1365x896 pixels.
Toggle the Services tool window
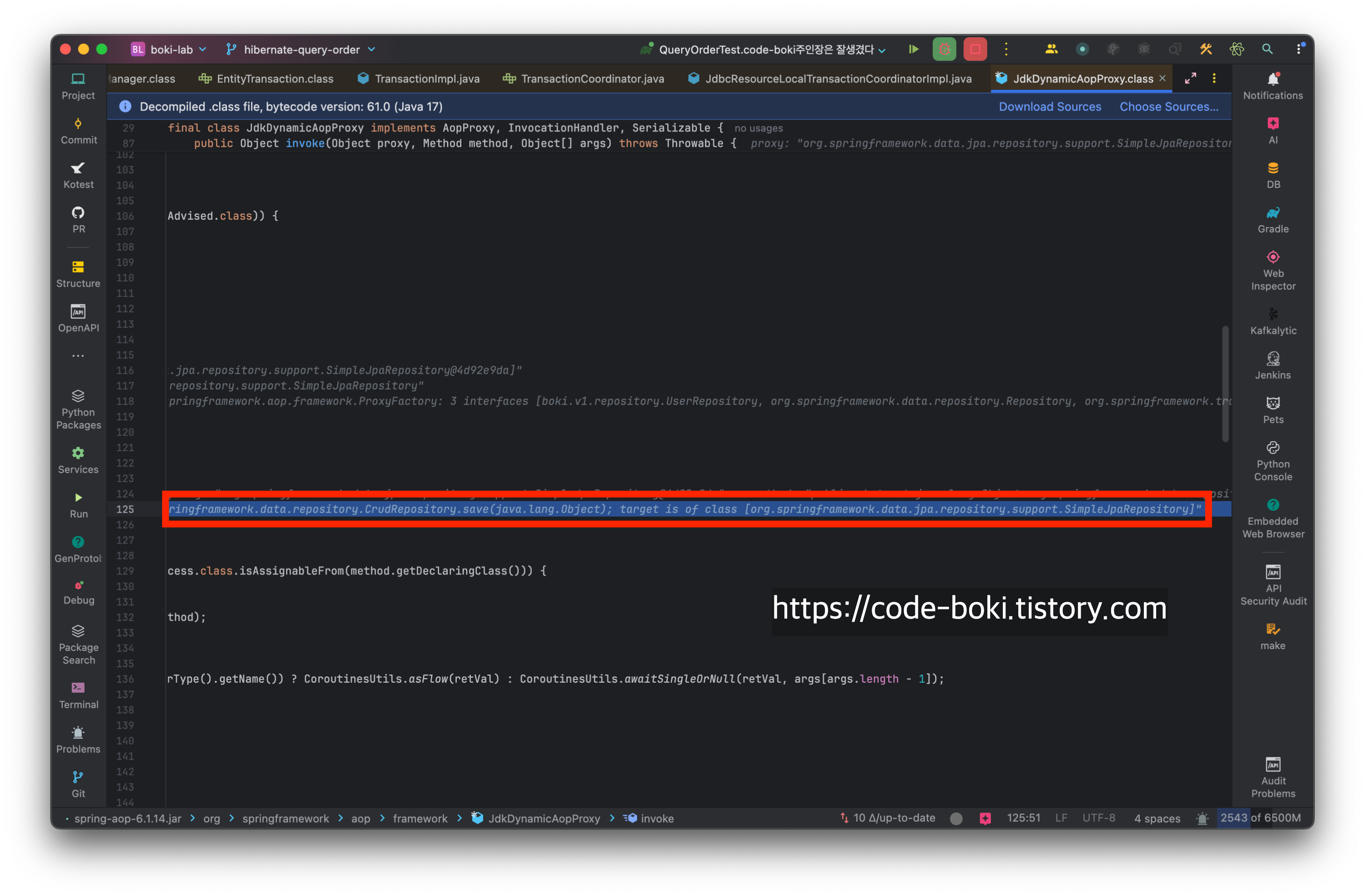[79, 460]
